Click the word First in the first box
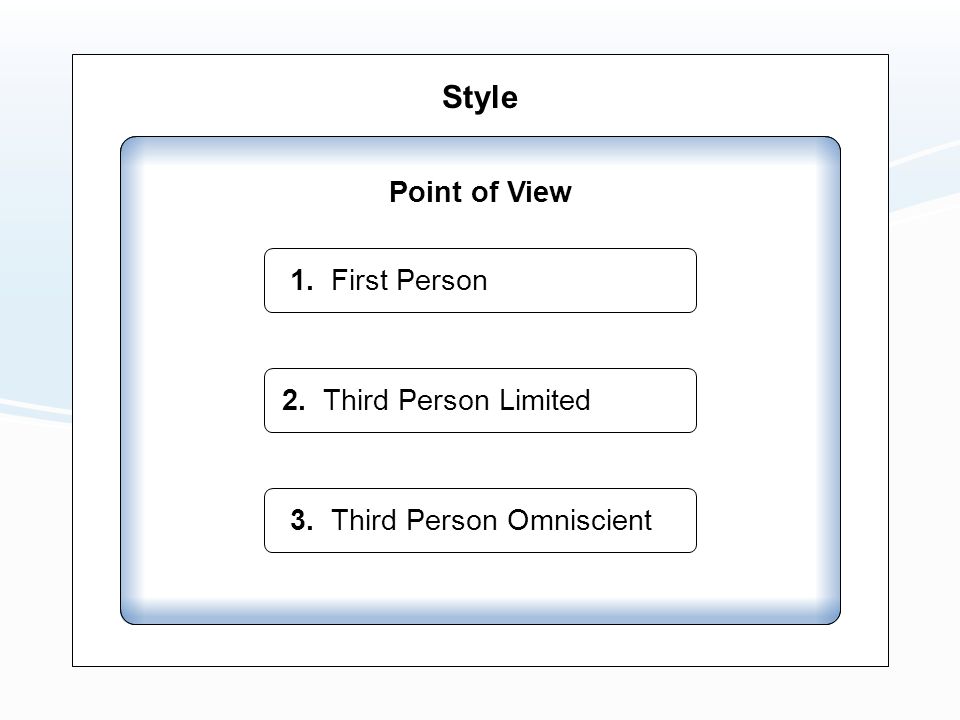 tap(359, 280)
